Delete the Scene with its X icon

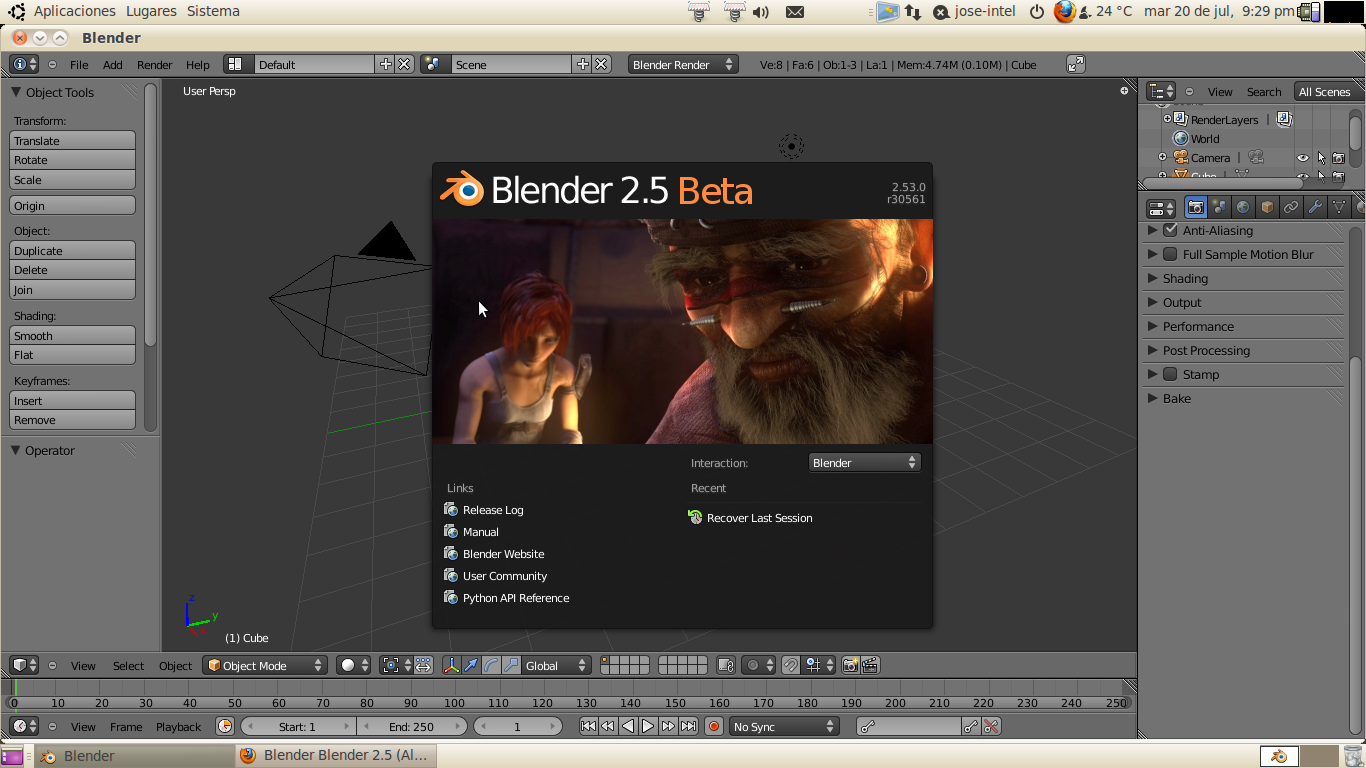(601, 64)
